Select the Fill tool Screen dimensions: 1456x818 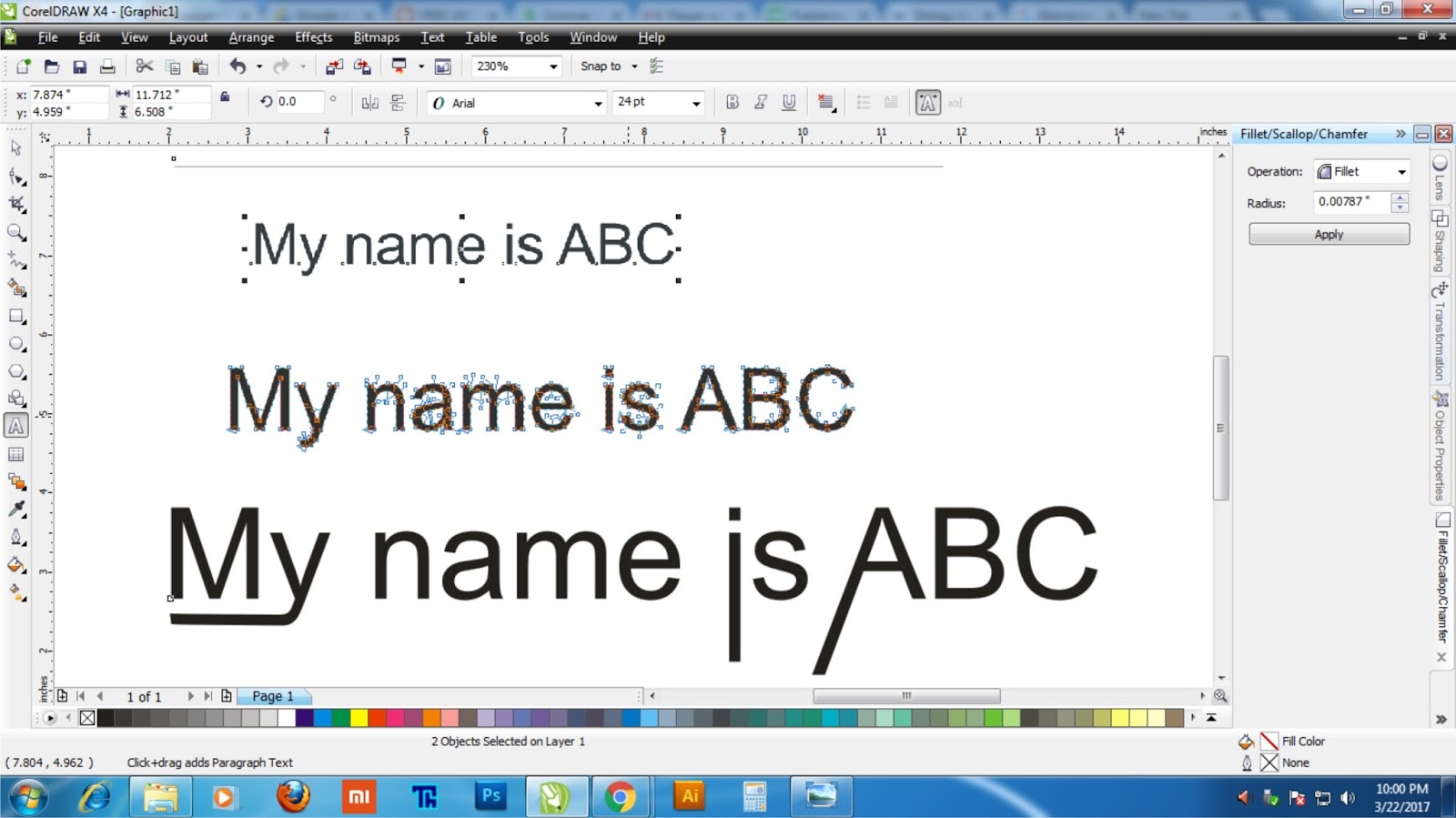[x=16, y=565]
